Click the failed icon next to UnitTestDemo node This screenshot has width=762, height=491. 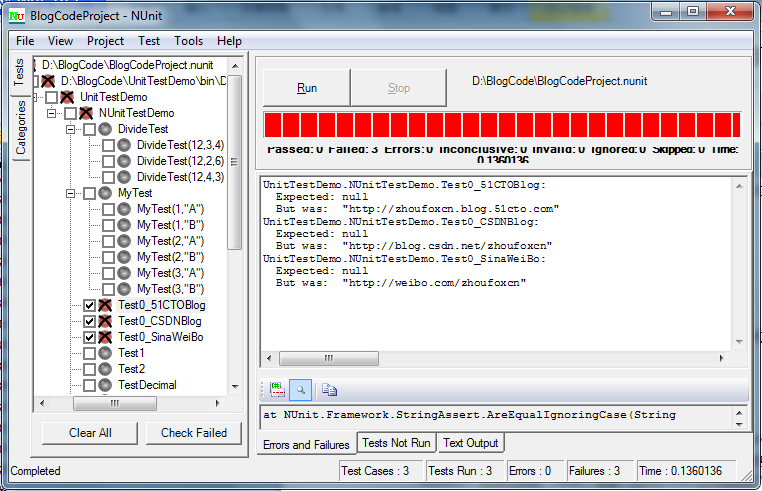(67, 97)
